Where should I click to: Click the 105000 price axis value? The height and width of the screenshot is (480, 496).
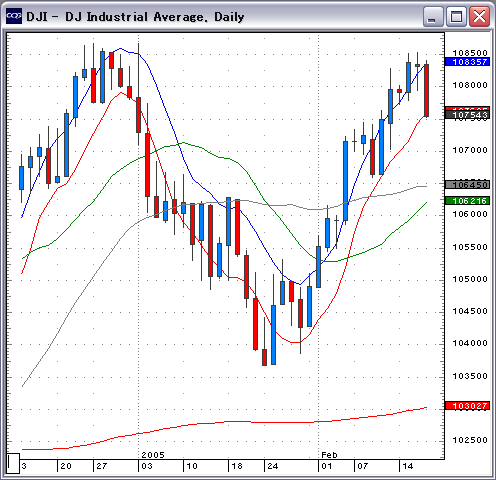pos(470,279)
